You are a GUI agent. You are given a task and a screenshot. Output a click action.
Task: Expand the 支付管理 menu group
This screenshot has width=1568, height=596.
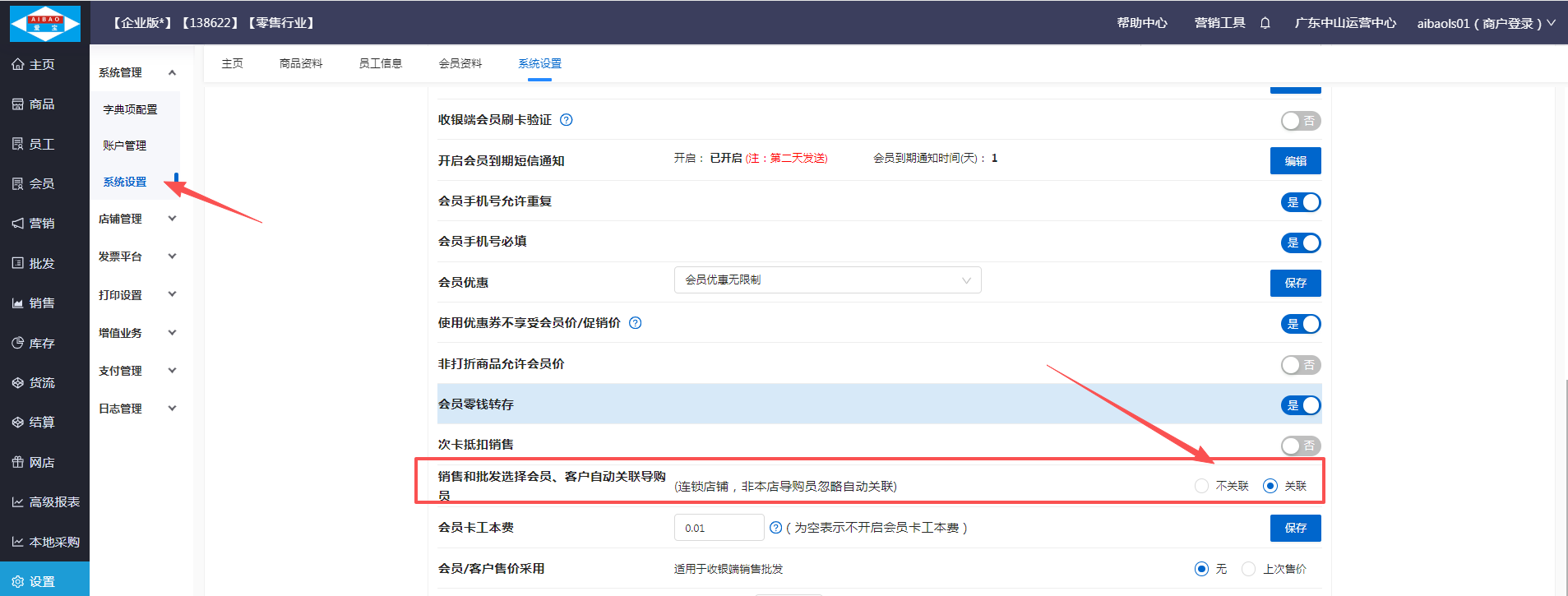click(x=136, y=371)
